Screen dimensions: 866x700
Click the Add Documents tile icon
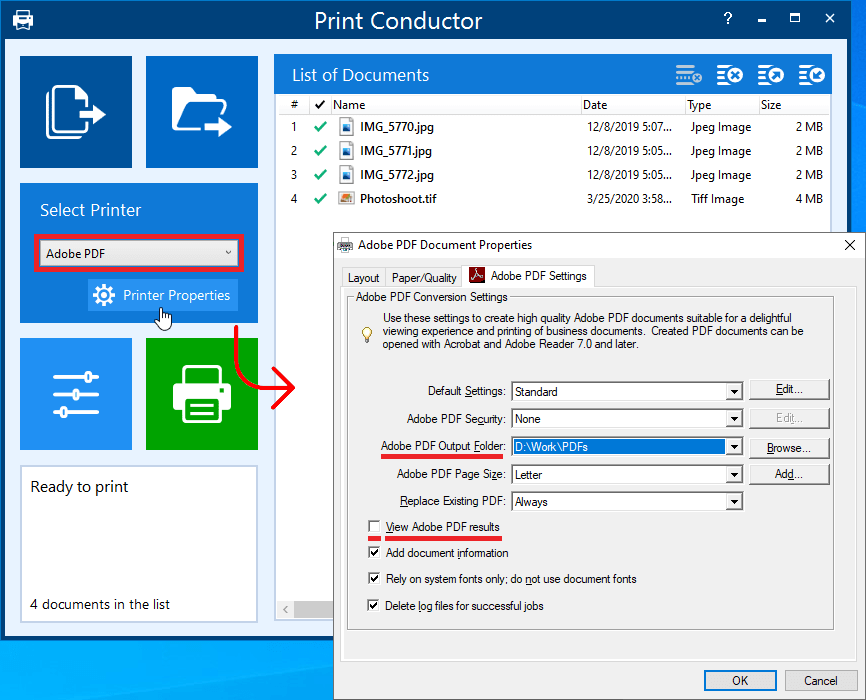pos(76,111)
